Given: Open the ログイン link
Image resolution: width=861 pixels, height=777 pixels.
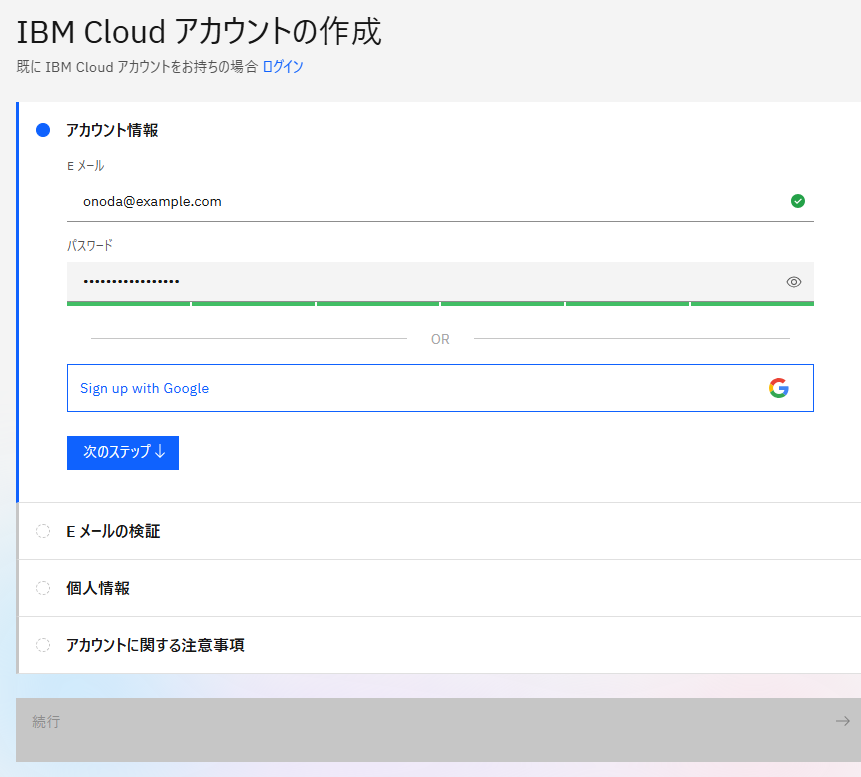Looking at the screenshot, I should pos(283,68).
